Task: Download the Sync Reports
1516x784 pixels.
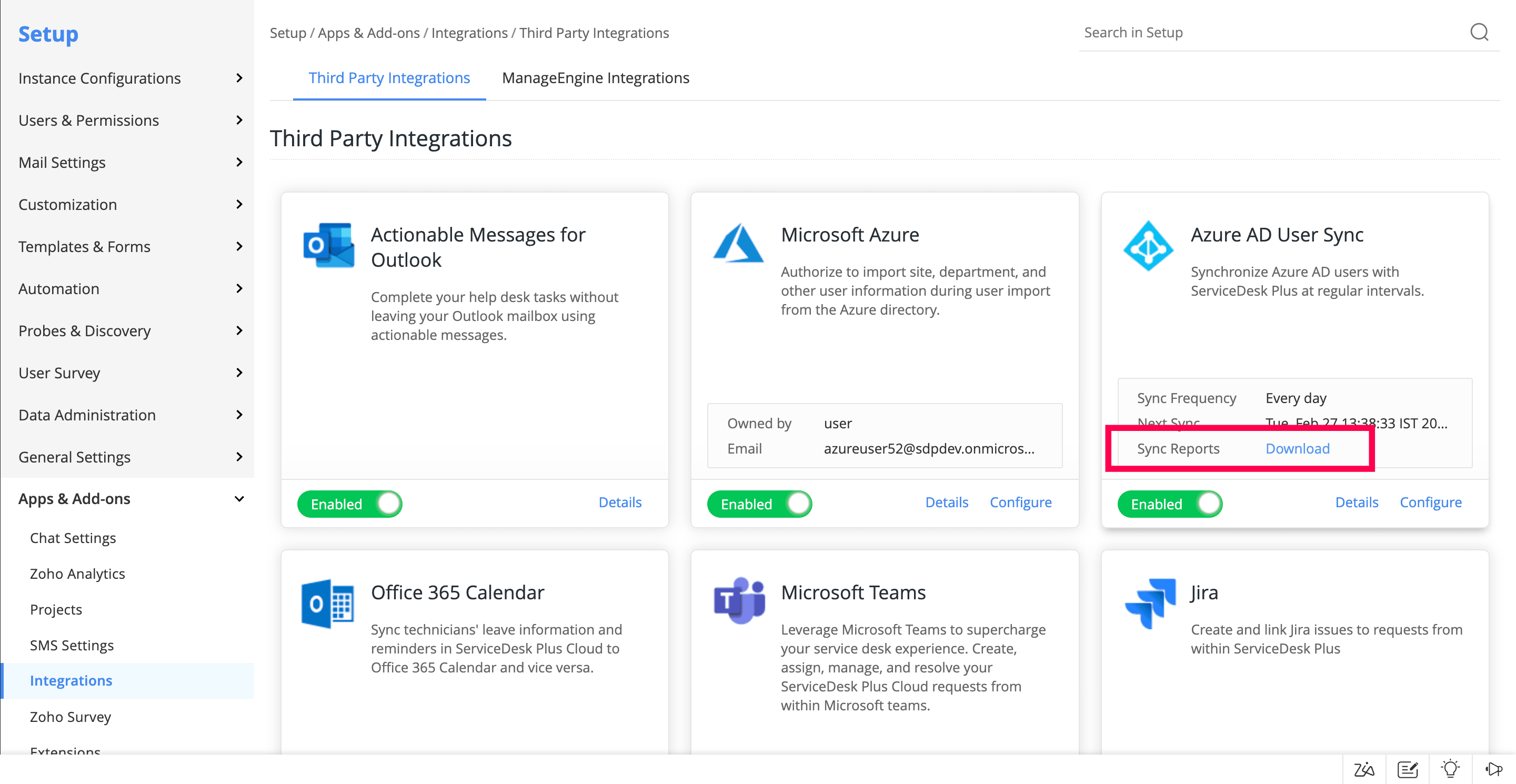Action: coord(1297,448)
